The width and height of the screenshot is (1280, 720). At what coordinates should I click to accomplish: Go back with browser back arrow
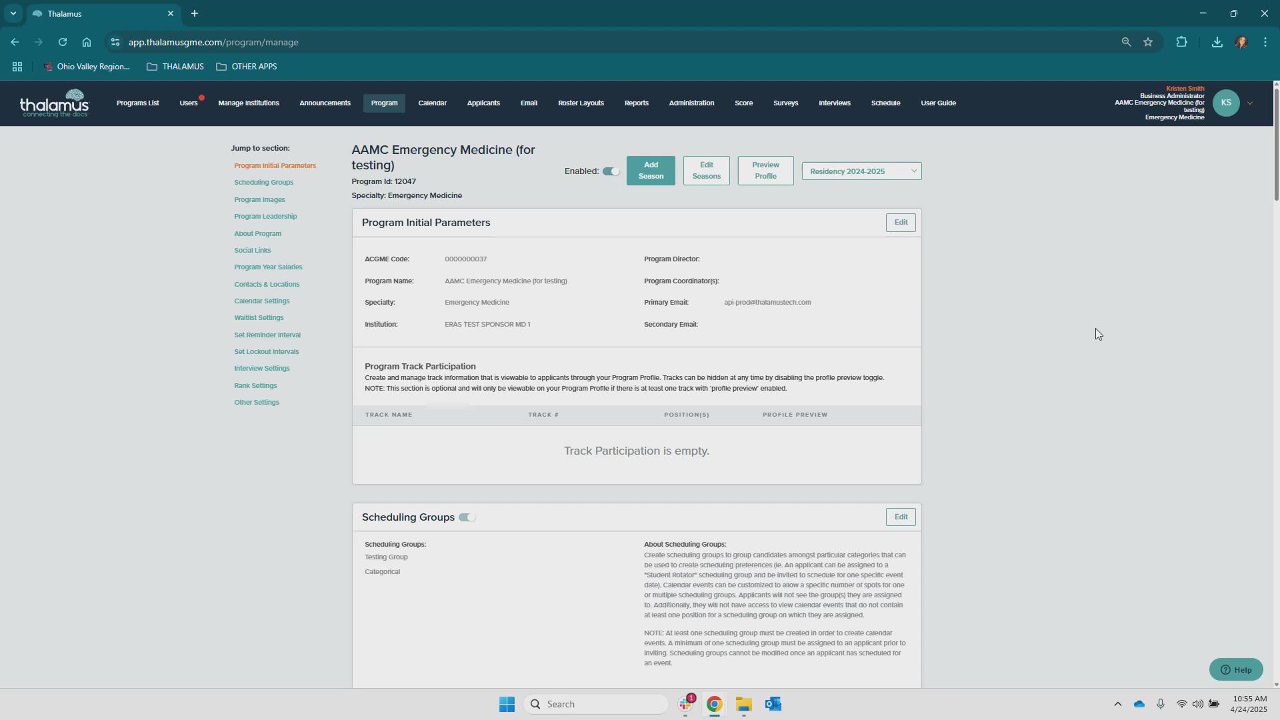[14, 42]
